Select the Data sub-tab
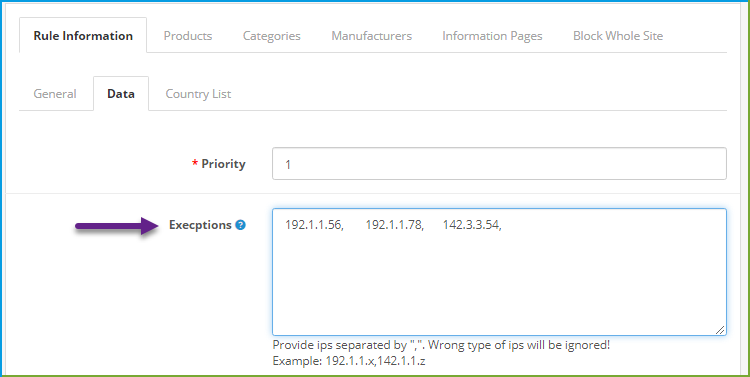The width and height of the screenshot is (750, 377). click(121, 94)
